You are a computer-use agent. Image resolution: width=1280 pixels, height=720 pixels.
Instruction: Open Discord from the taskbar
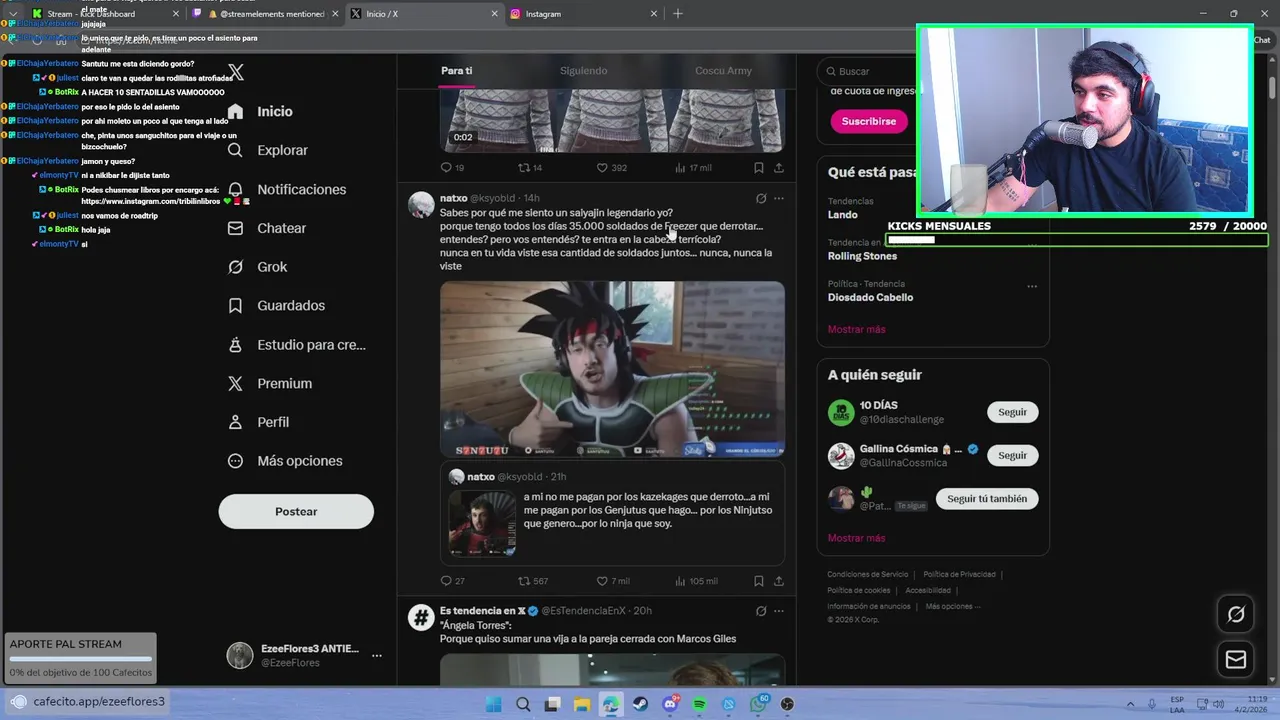pos(670,704)
